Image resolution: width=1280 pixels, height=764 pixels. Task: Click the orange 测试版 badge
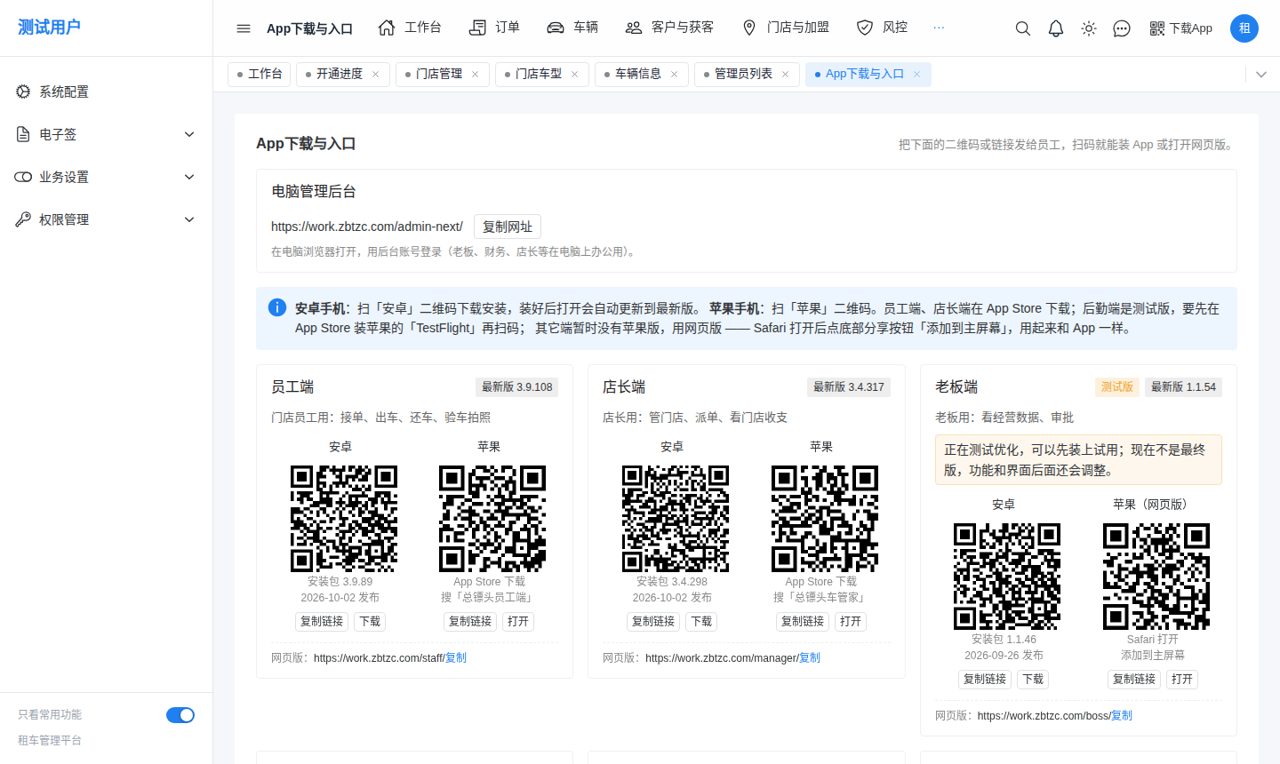click(1117, 387)
